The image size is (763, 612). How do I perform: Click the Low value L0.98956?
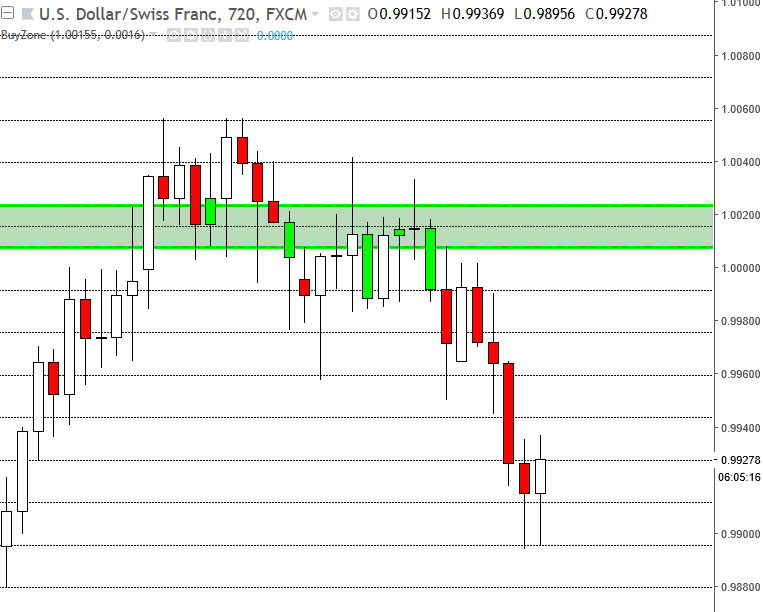545,14
